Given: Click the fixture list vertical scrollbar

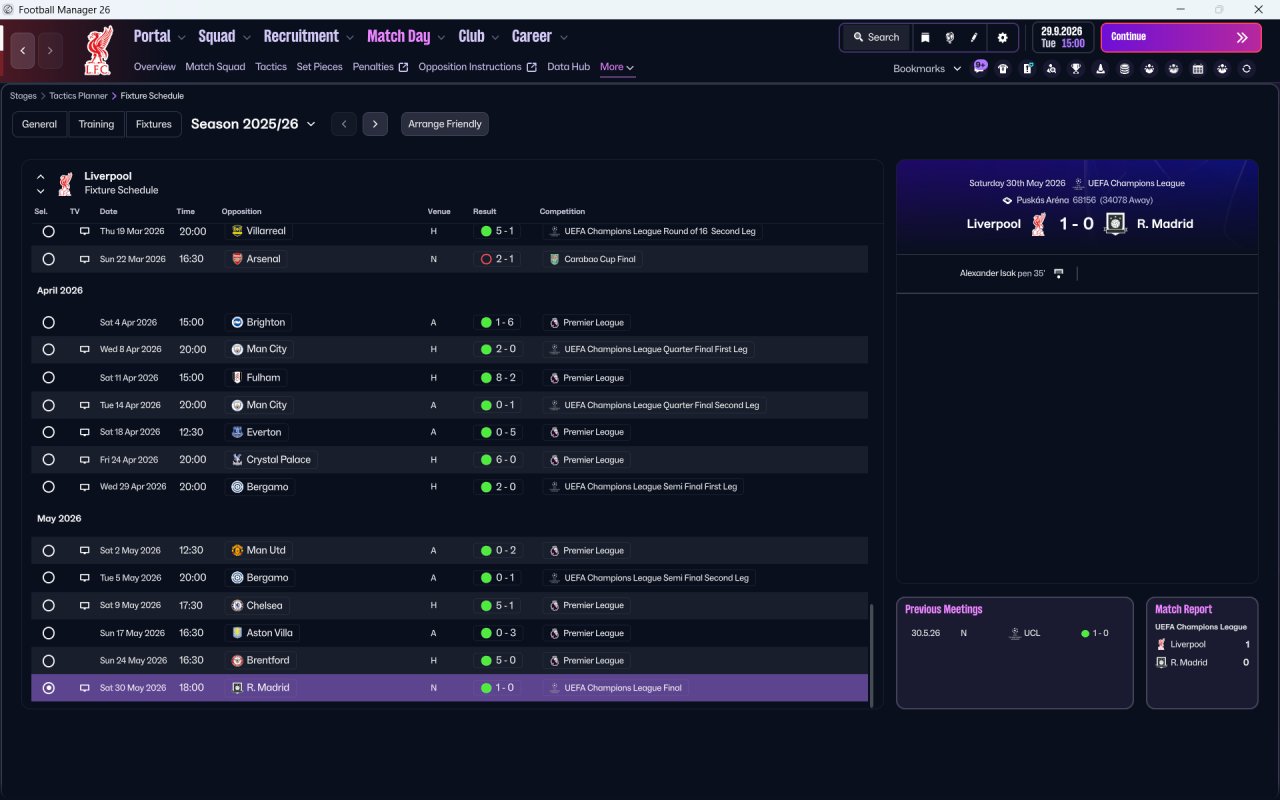Looking at the screenshot, I should click(872, 654).
